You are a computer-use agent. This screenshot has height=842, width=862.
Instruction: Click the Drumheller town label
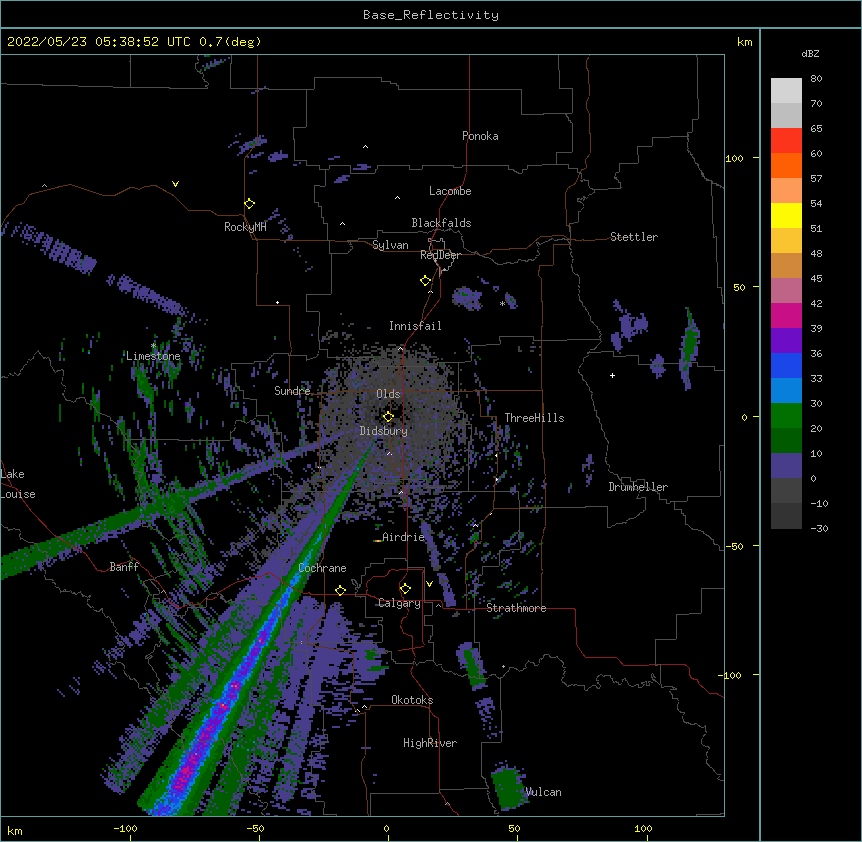pyautogui.click(x=638, y=487)
